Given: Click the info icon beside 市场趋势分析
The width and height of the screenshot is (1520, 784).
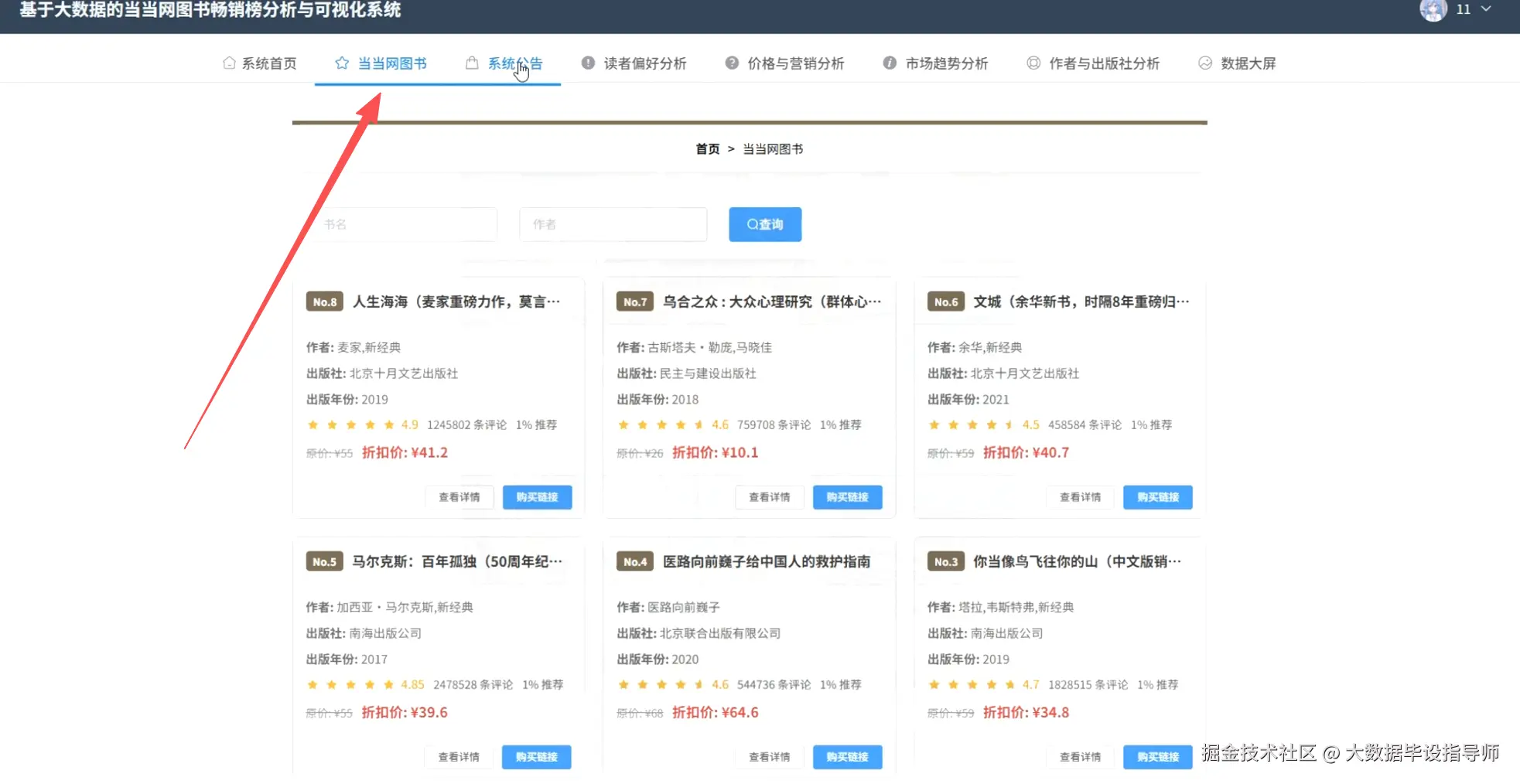Looking at the screenshot, I should (890, 63).
